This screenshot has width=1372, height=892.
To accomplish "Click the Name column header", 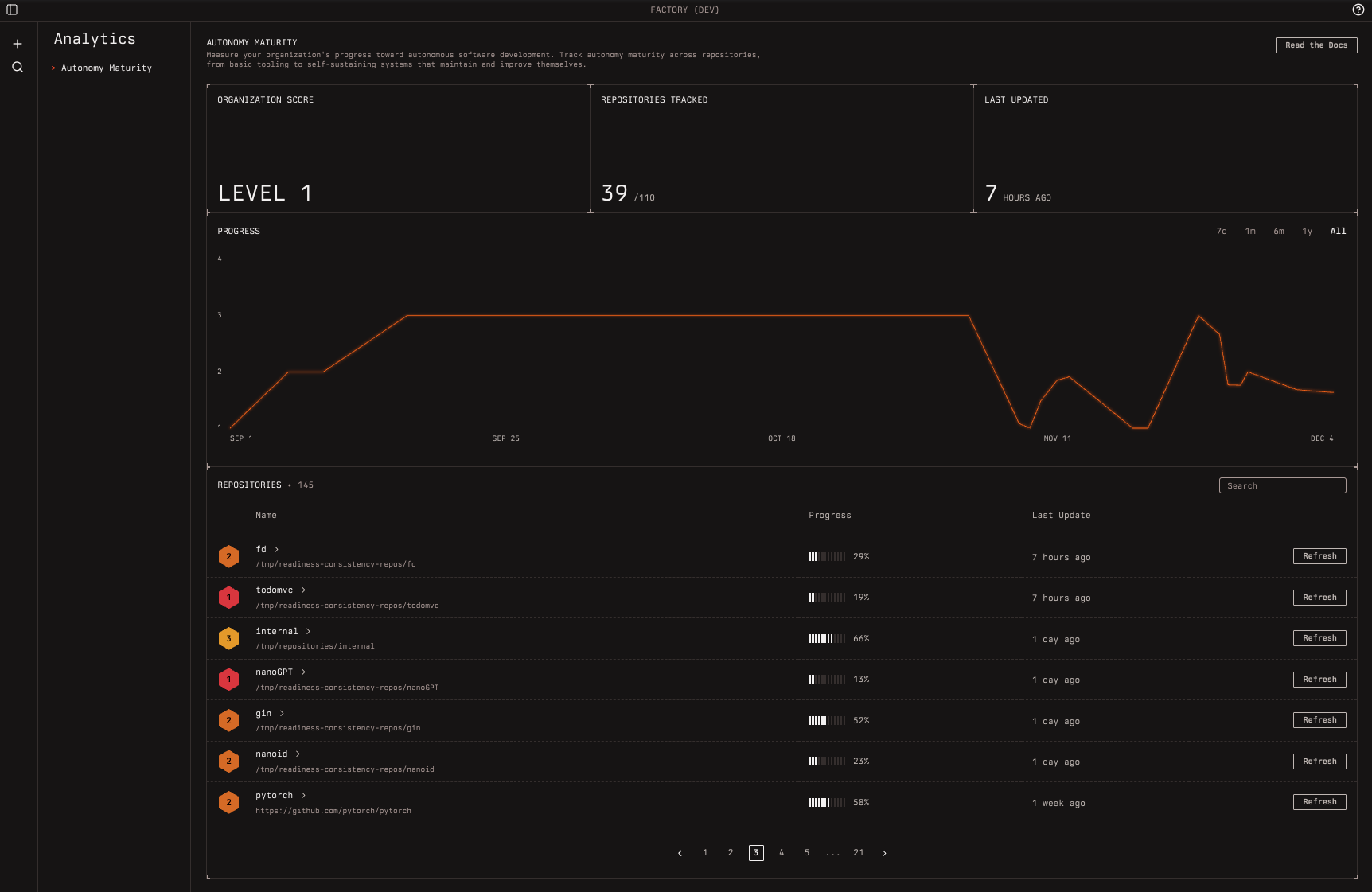I will pos(266,516).
